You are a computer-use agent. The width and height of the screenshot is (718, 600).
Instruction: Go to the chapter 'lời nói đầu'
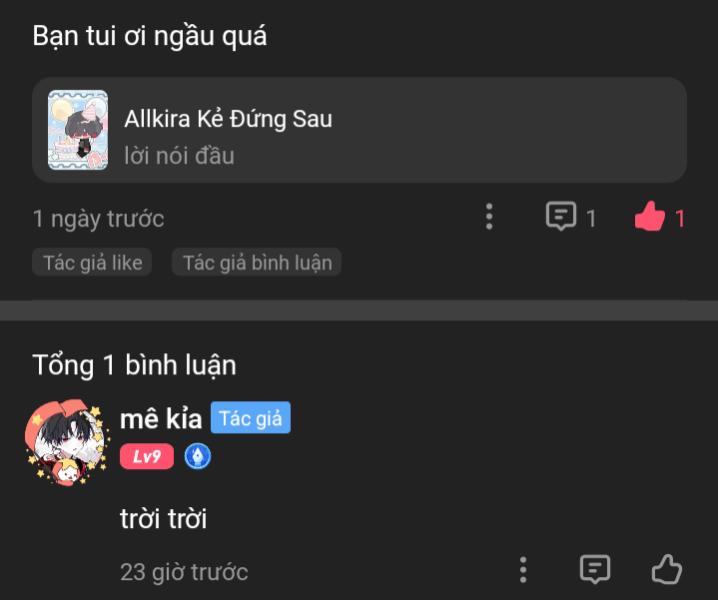[x=179, y=155]
